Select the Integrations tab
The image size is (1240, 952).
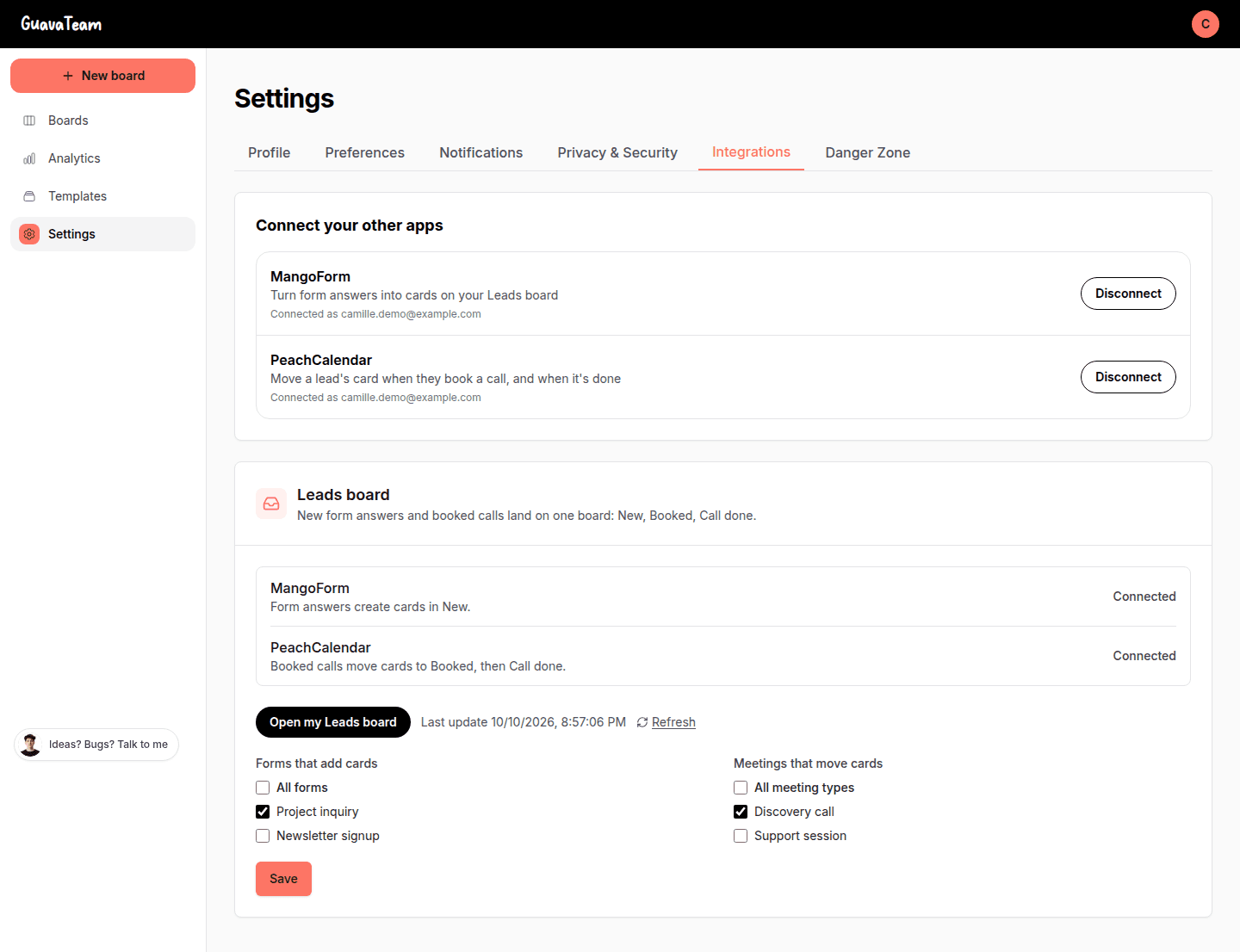tap(751, 152)
